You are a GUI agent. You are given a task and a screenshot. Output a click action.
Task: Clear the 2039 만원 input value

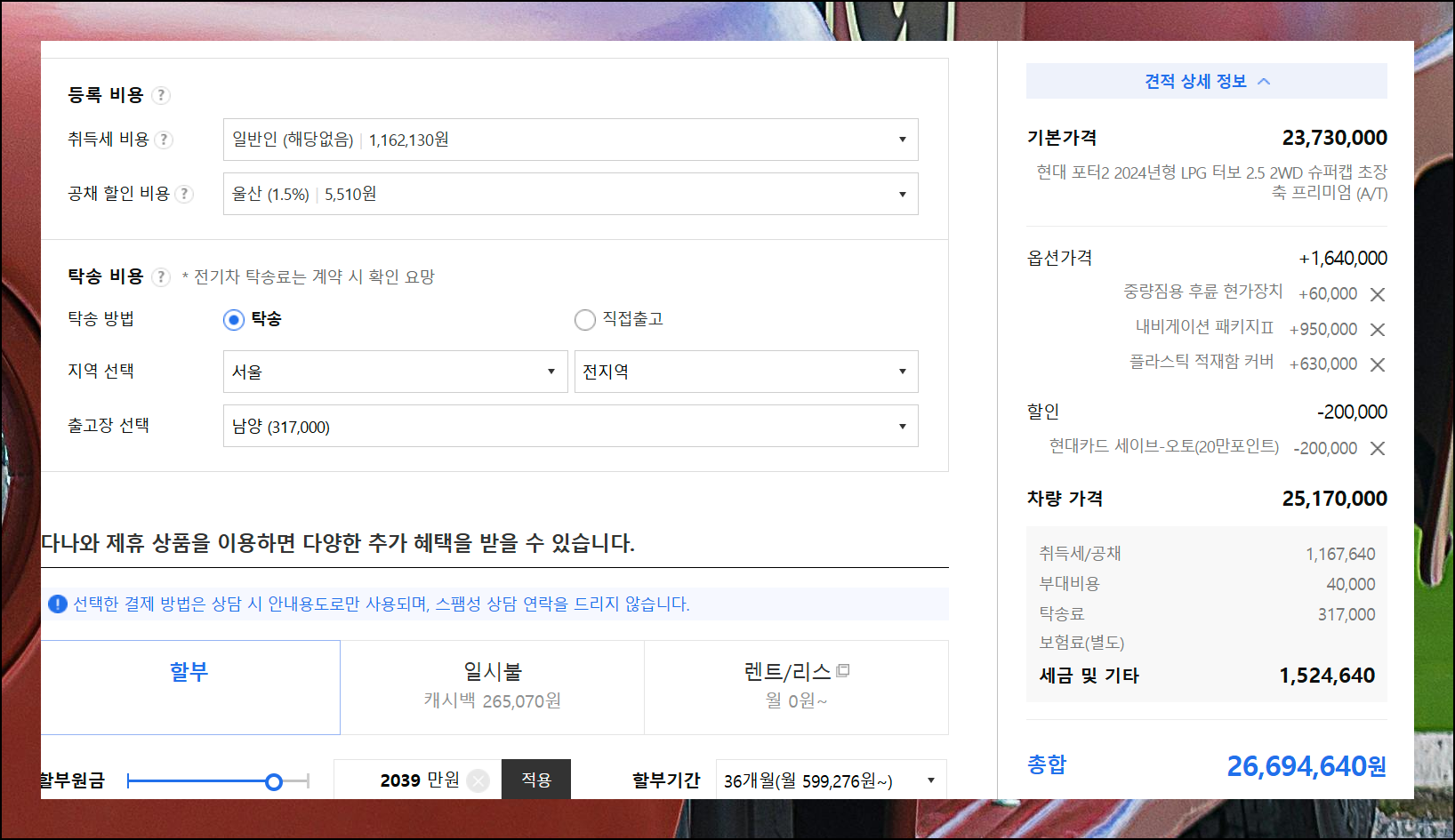478,780
